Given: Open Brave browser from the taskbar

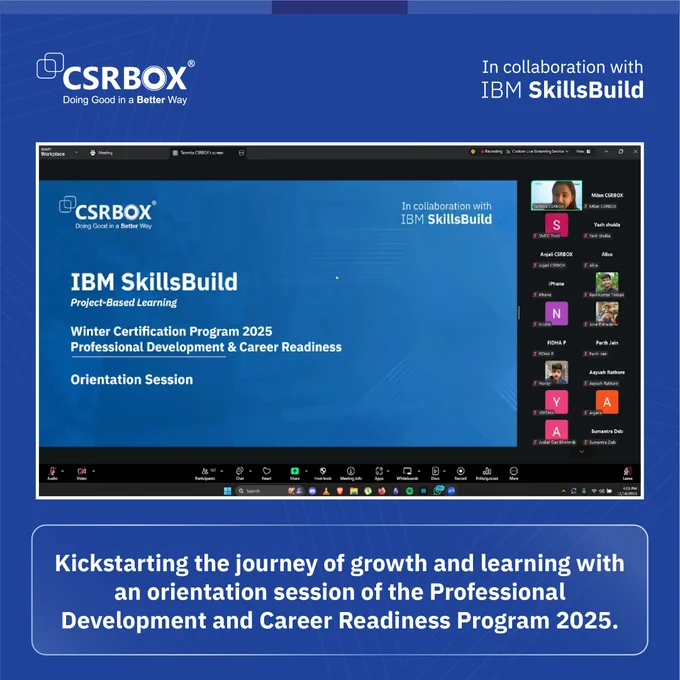Looking at the screenshot, I should tap(340, 491).
